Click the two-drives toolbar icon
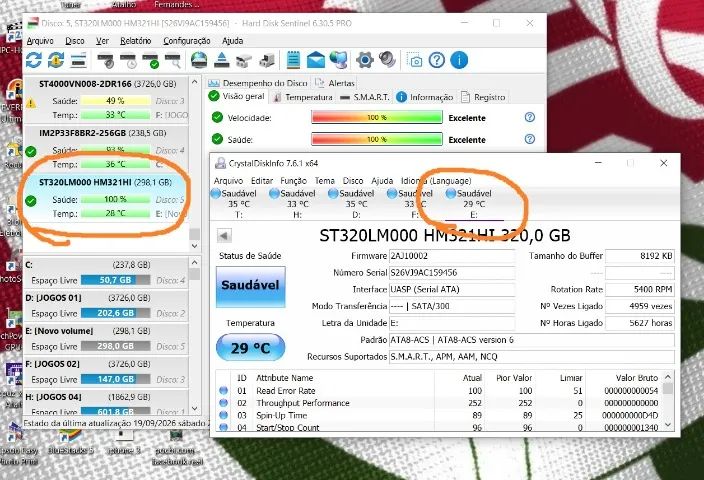The height and width of the screenshot is (480, 704). 244,60
